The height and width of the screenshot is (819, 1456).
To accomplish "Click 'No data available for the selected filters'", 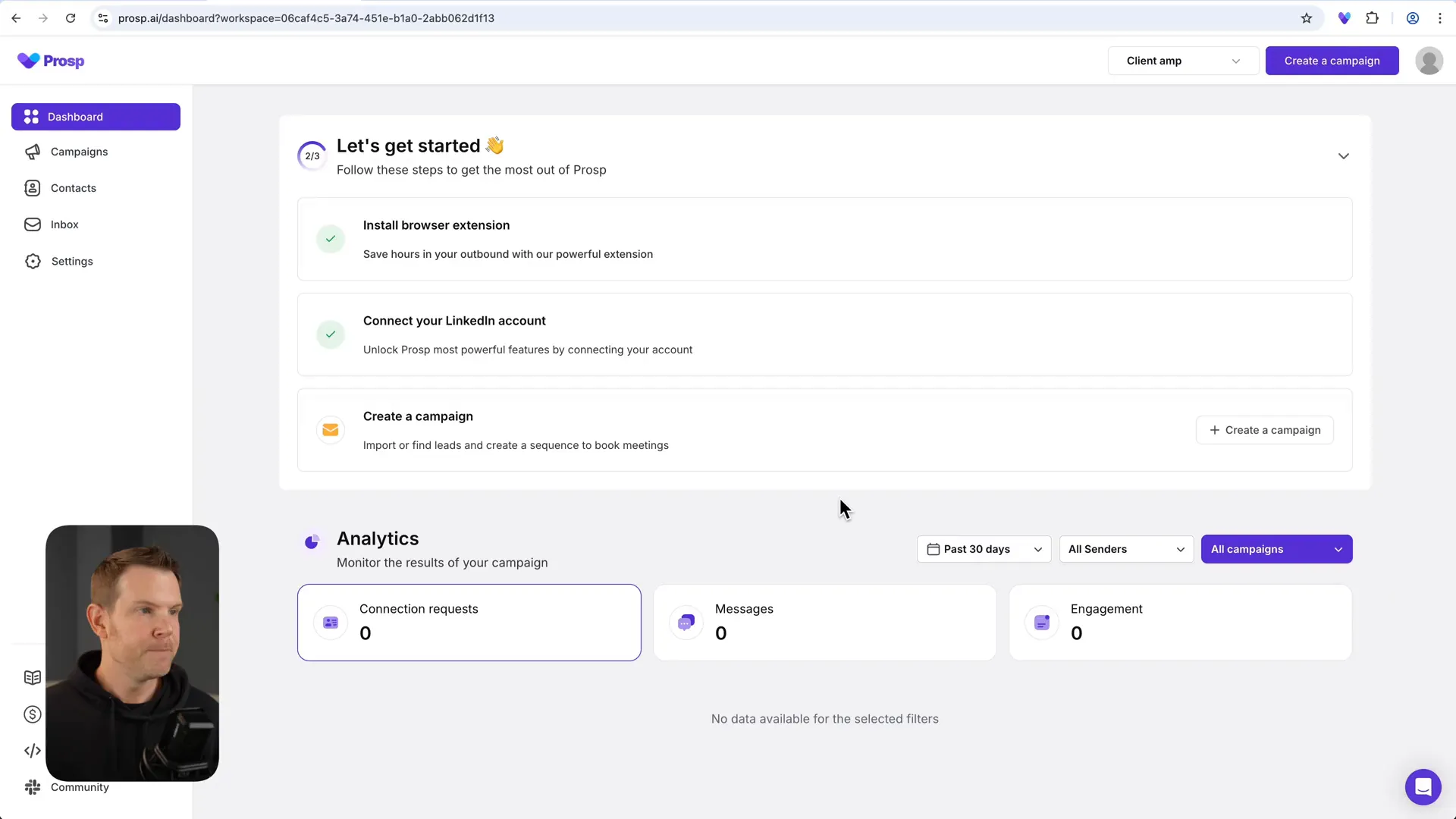I will click(824, 719).
